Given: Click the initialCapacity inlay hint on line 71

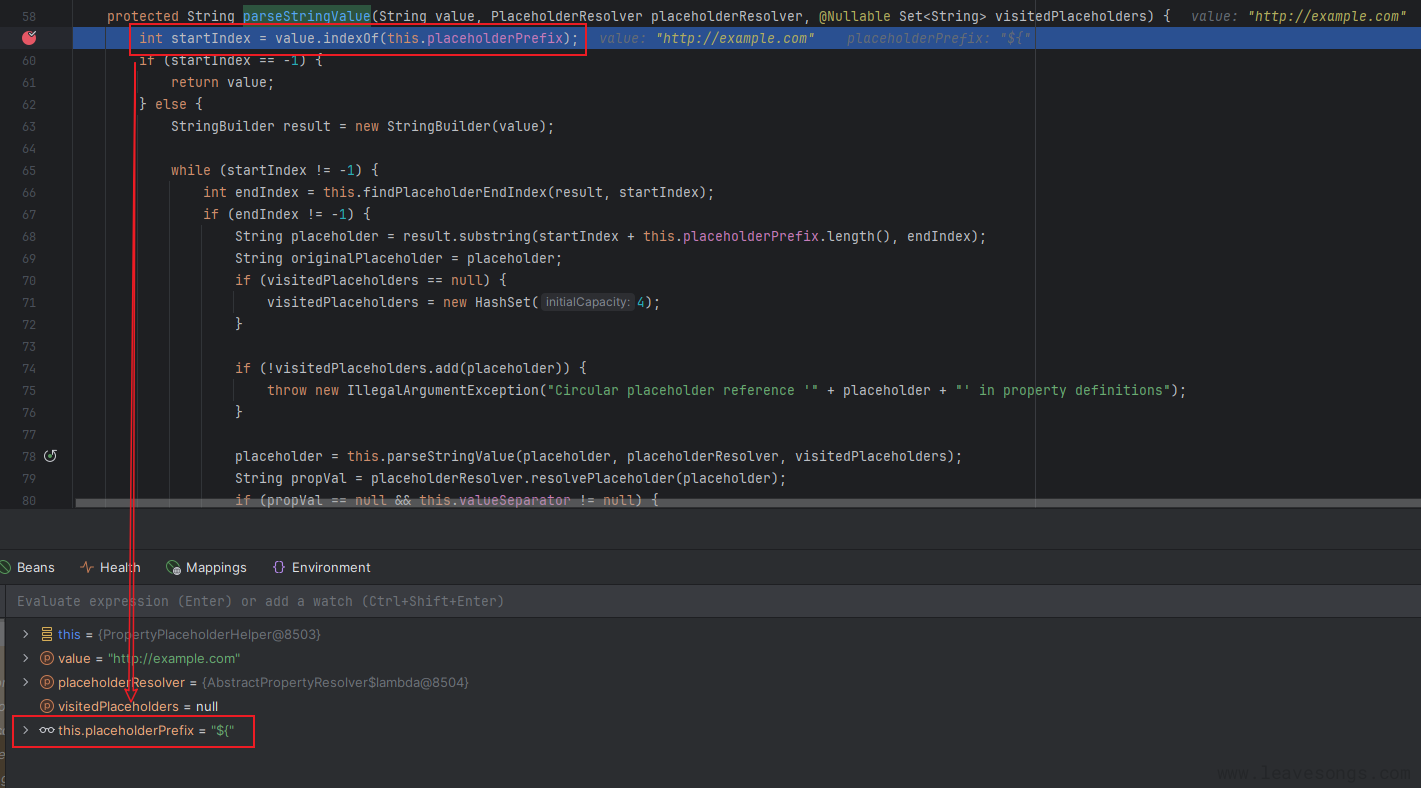Looking at the screenshot, I should [588, 302].
